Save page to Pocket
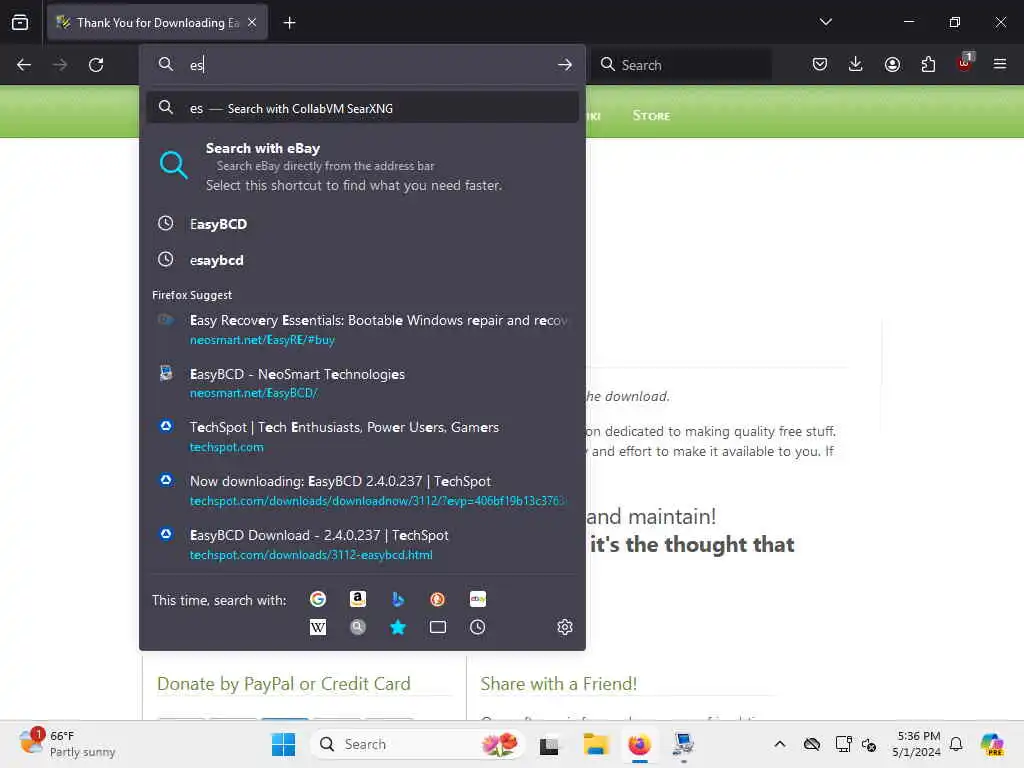The height and width of the screenshot is (768, 1024). (x=820, y=64)
